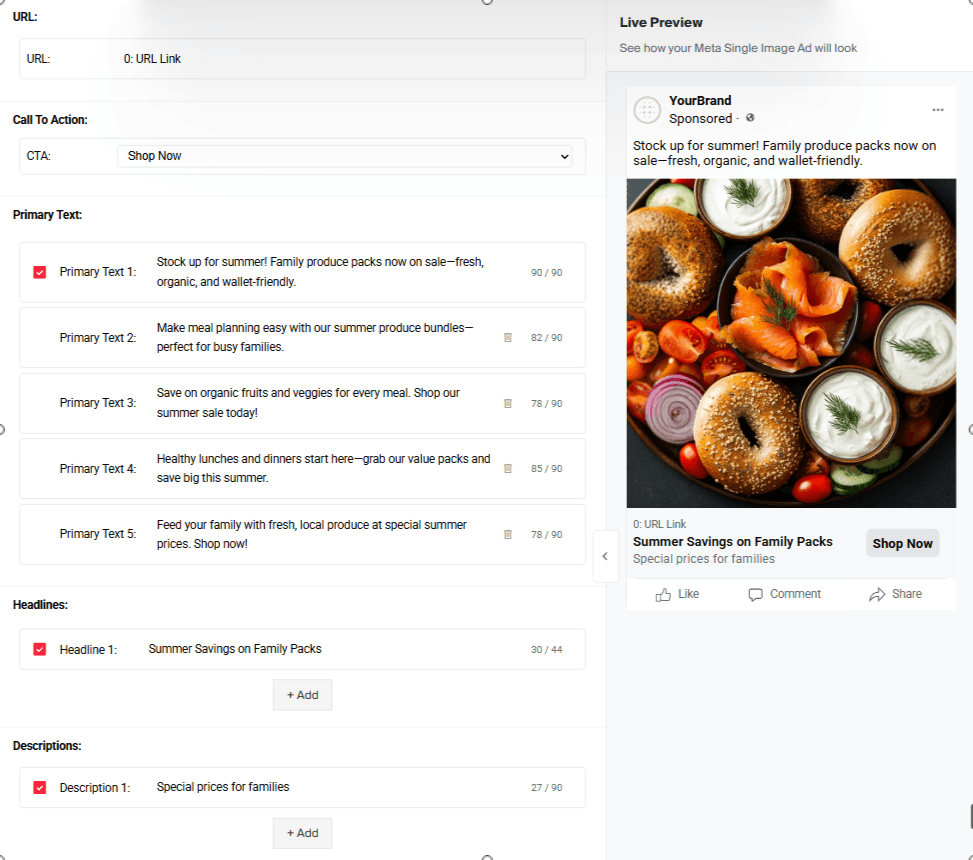This screenshot has height=860, width=973.
Task: Click trash icon for Primary Text 3
Action: [x=507, y=403]
